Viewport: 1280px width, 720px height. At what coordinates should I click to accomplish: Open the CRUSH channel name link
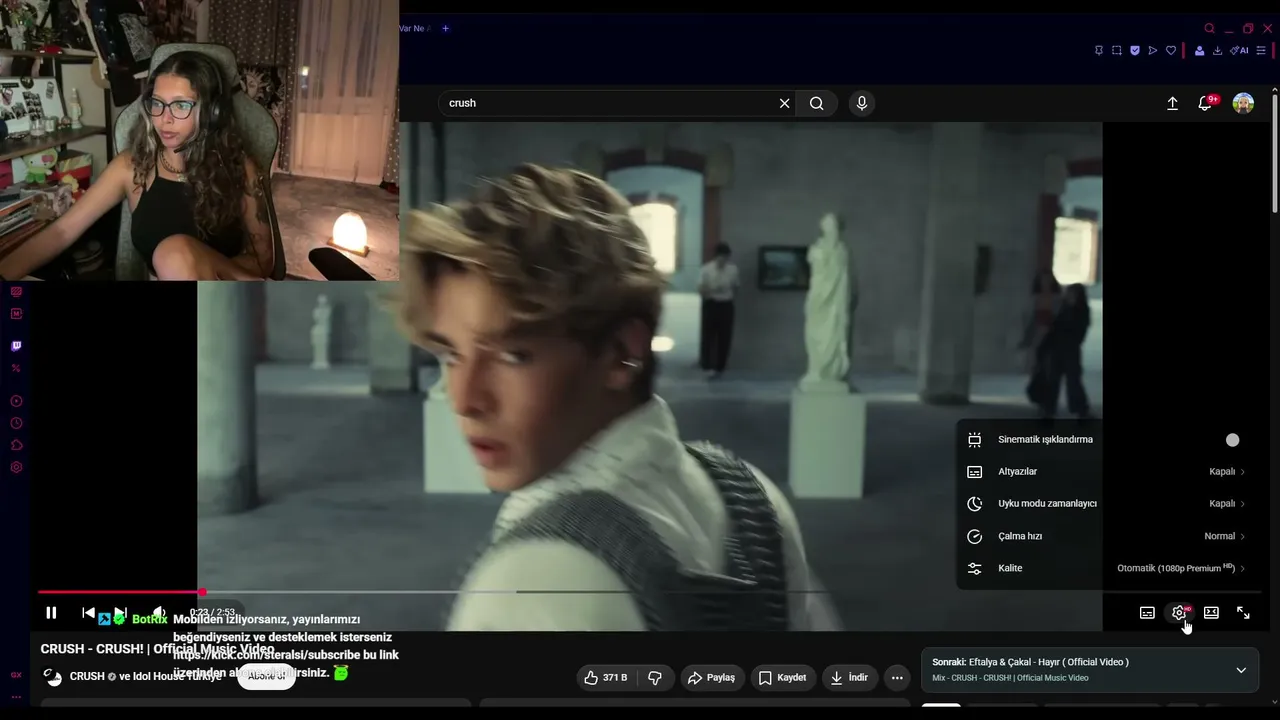[87, 677]
